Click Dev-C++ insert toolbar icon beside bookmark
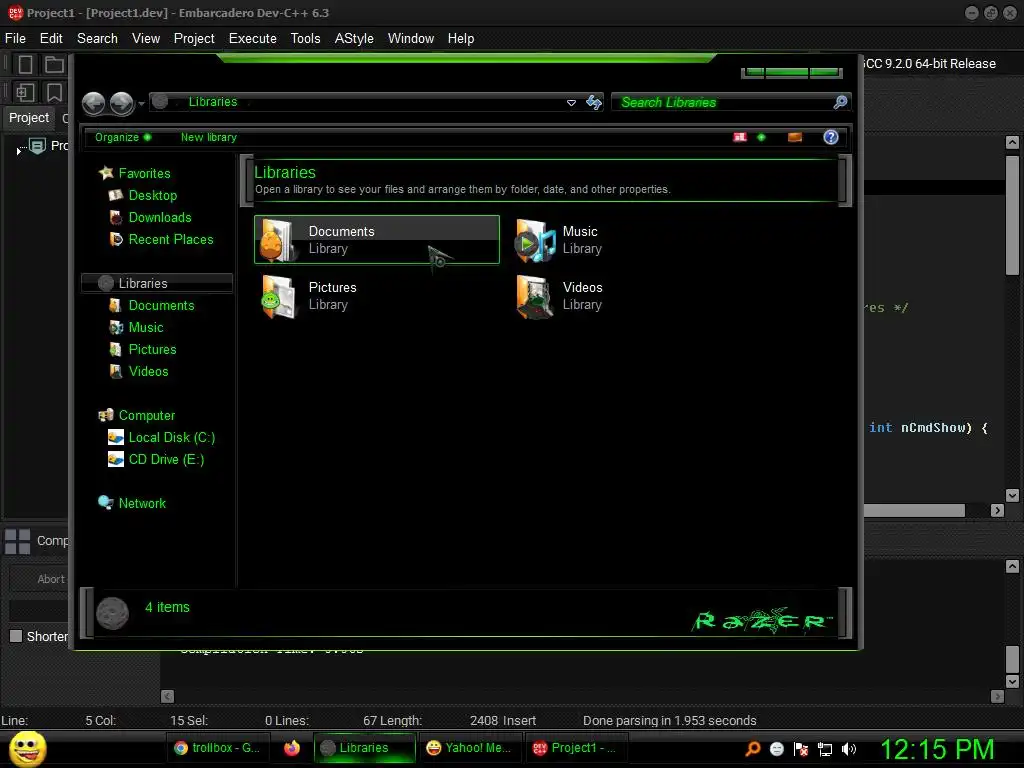This screenshot has width=1024, height=768. (25, 92)
